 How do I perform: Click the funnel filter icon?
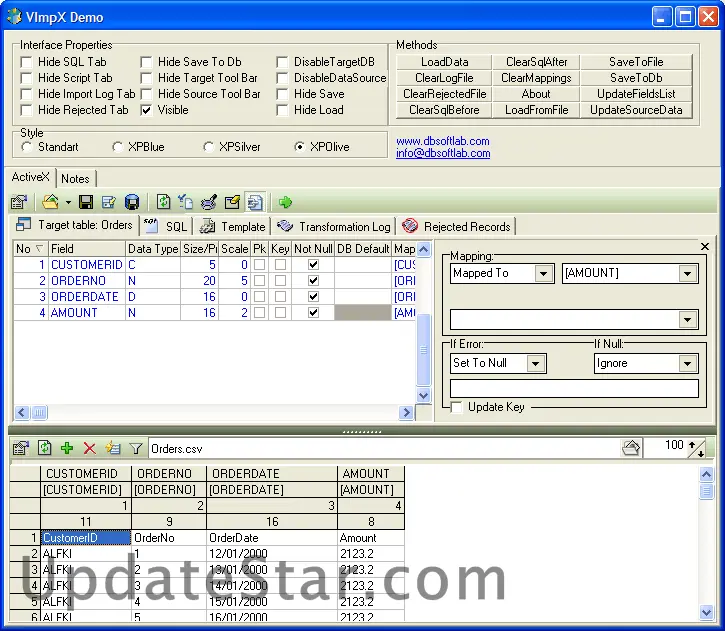[x=135, y=448]
